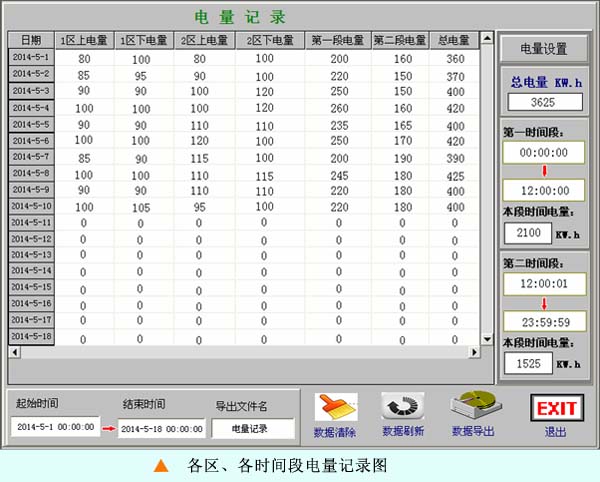Click the 起始时间 start time field

click(55, 427)
